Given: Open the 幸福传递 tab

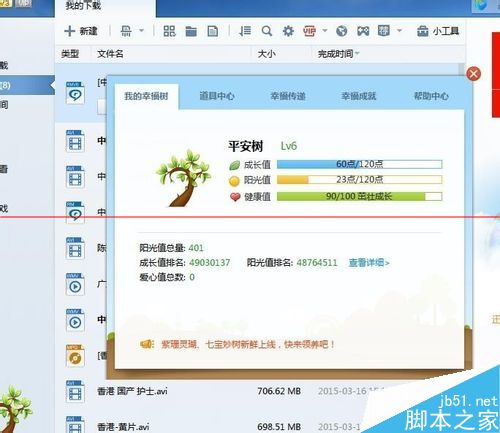Looking at the screenshot, I should [x=288, y=96].
